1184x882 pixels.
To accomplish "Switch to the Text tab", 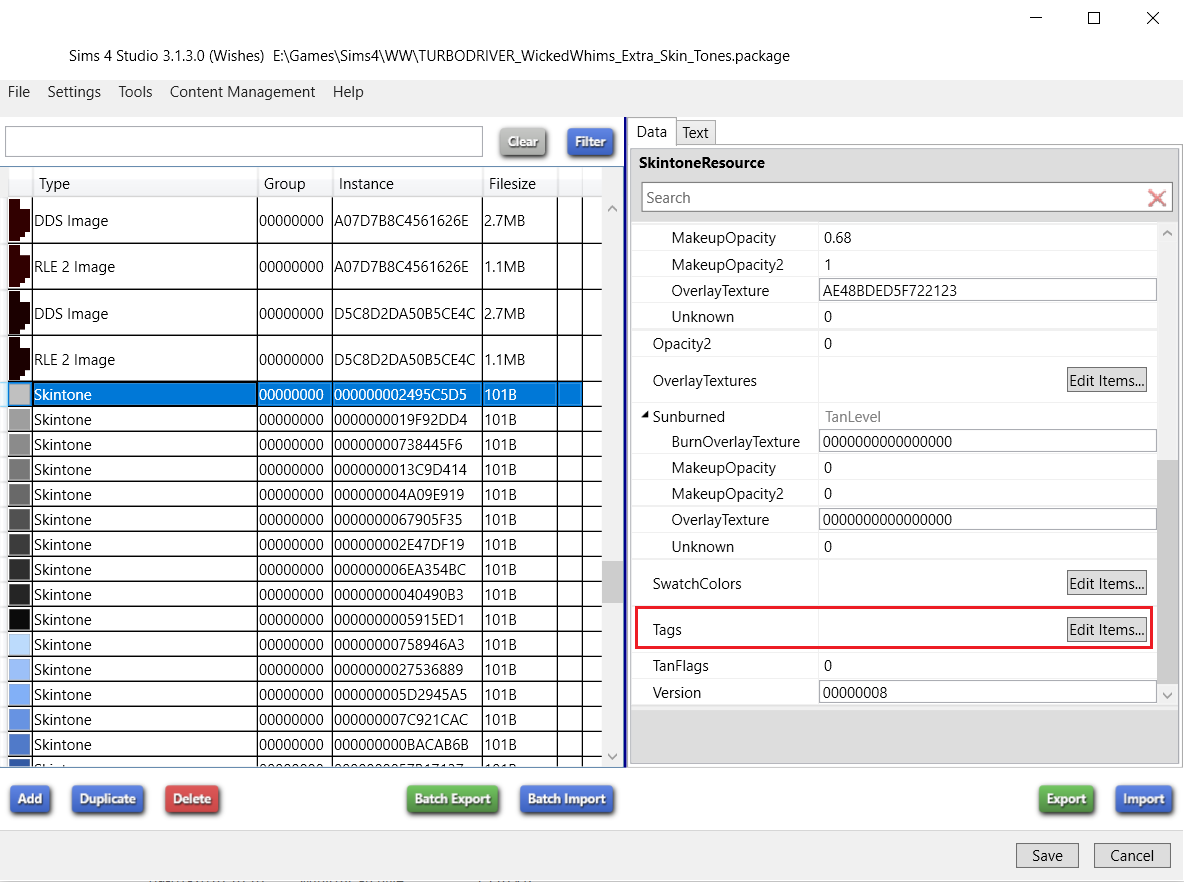I will (695, 133).
